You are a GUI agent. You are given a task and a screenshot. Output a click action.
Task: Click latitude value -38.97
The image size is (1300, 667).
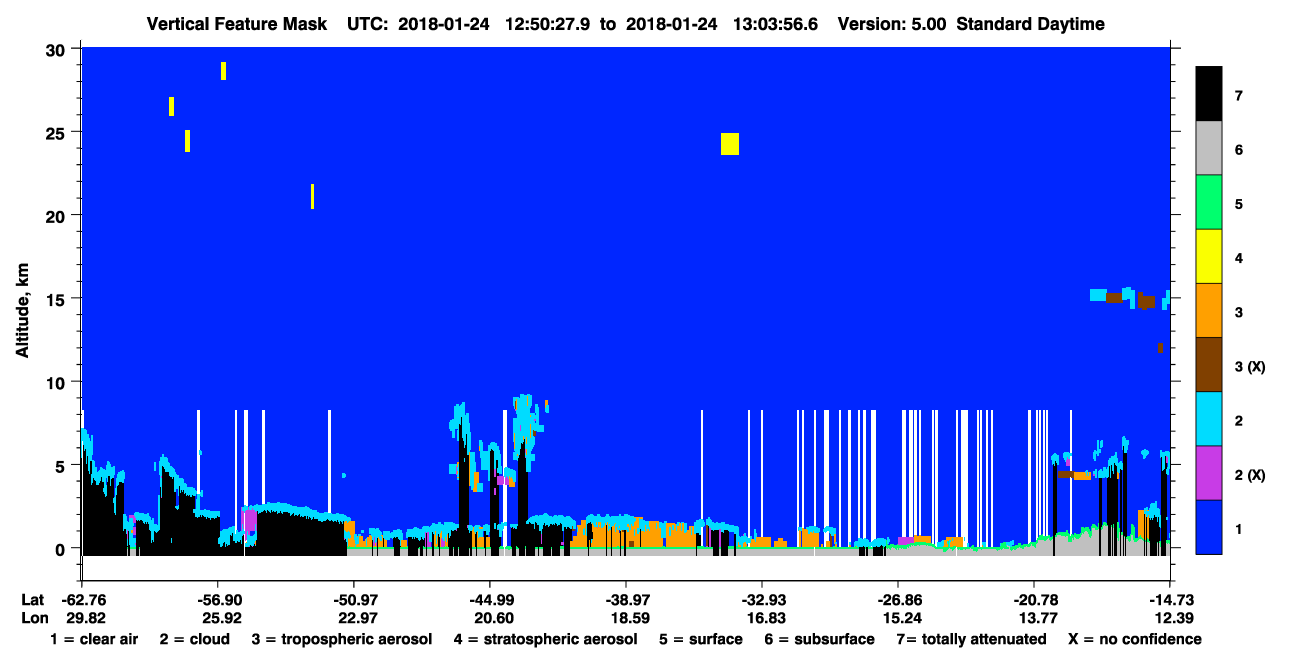[x=626, y=600]
